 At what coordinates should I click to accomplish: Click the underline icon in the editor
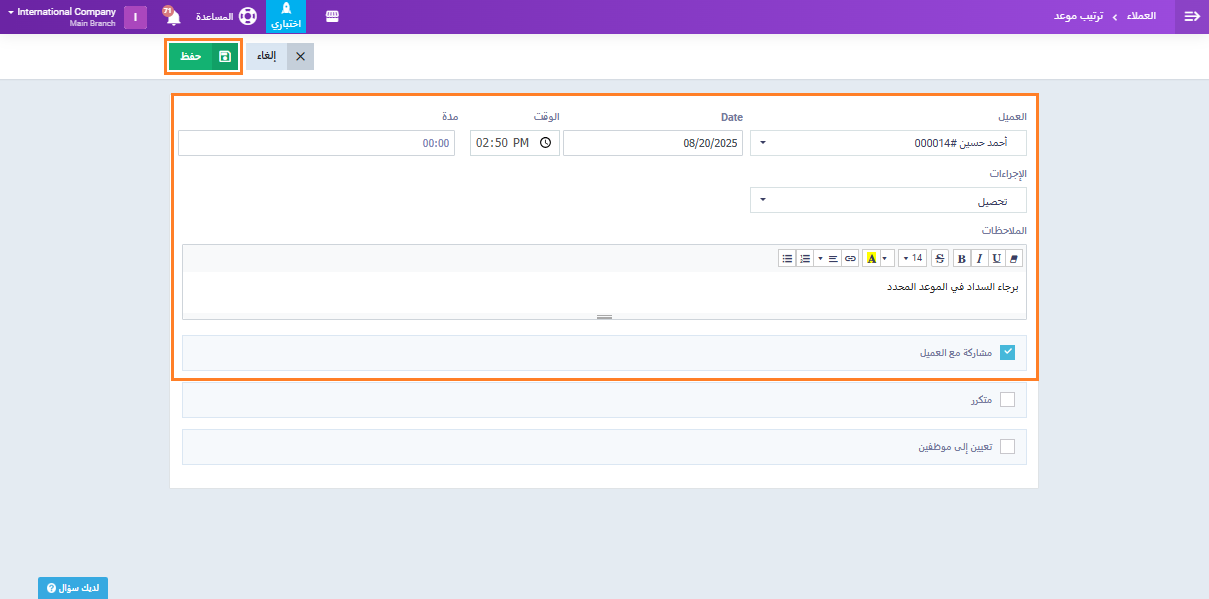[x=997, y=258]
